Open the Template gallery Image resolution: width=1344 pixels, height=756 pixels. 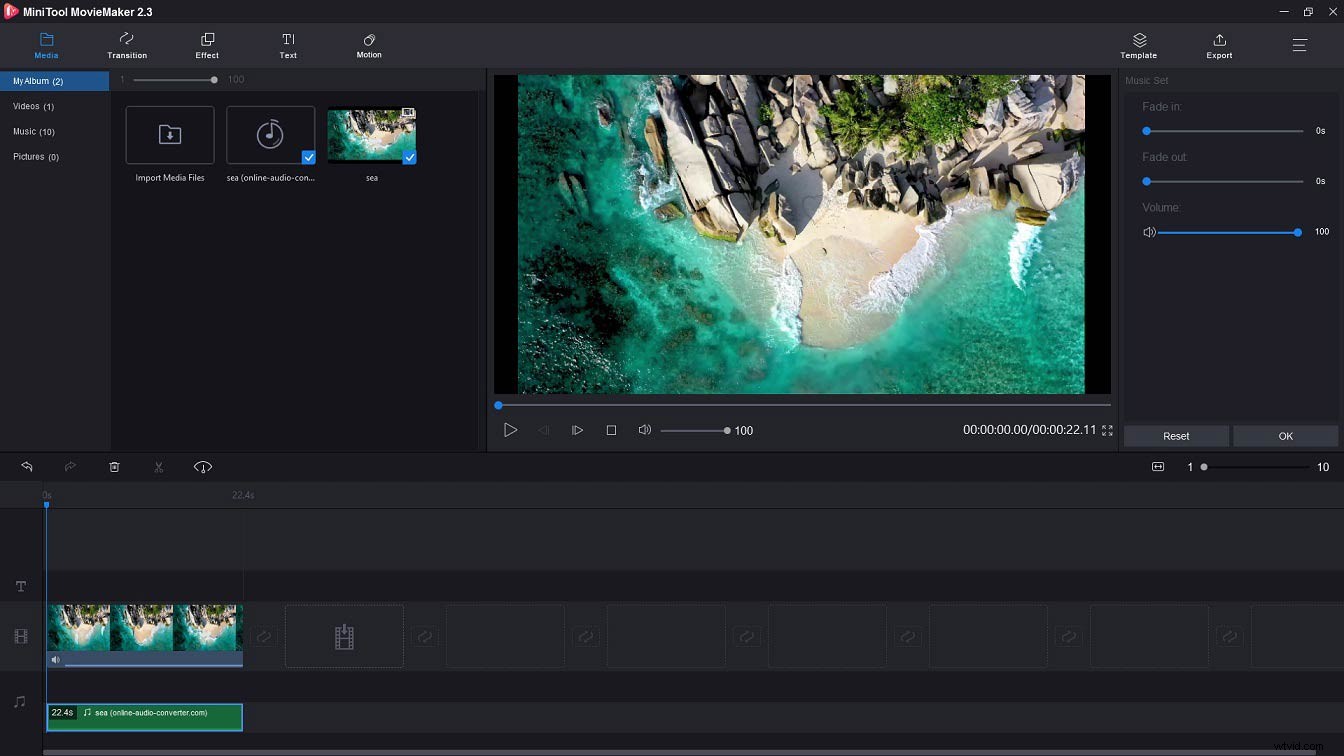[x=1138, y=44]
